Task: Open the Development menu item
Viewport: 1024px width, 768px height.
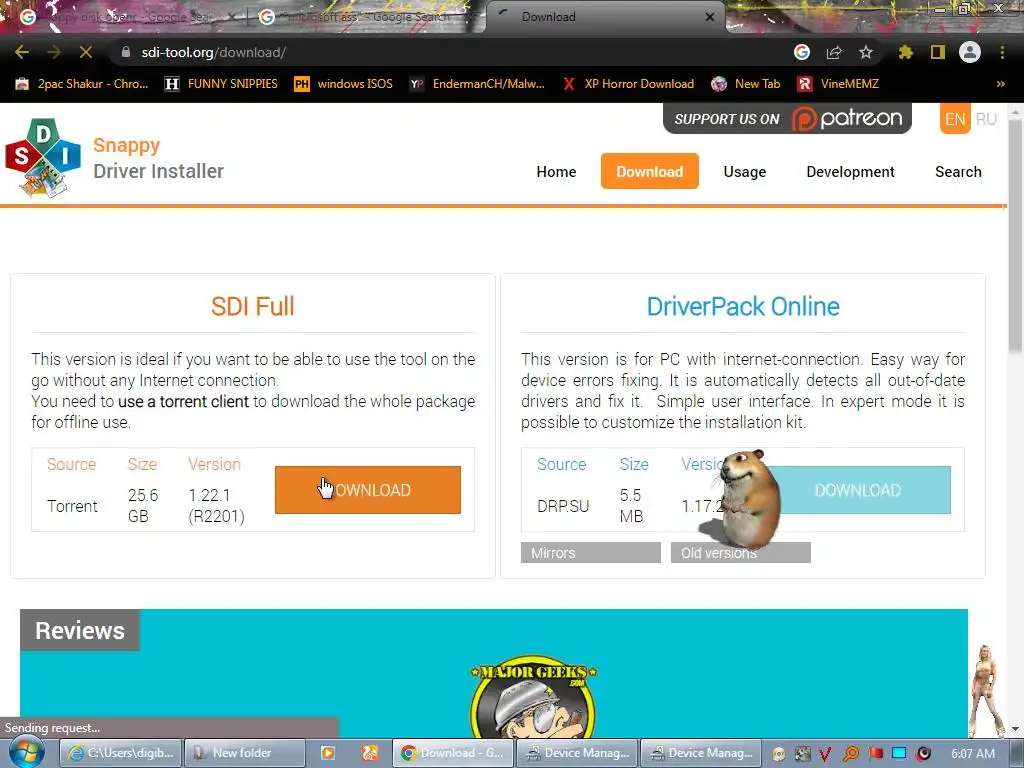Action: tap(850, 172)
